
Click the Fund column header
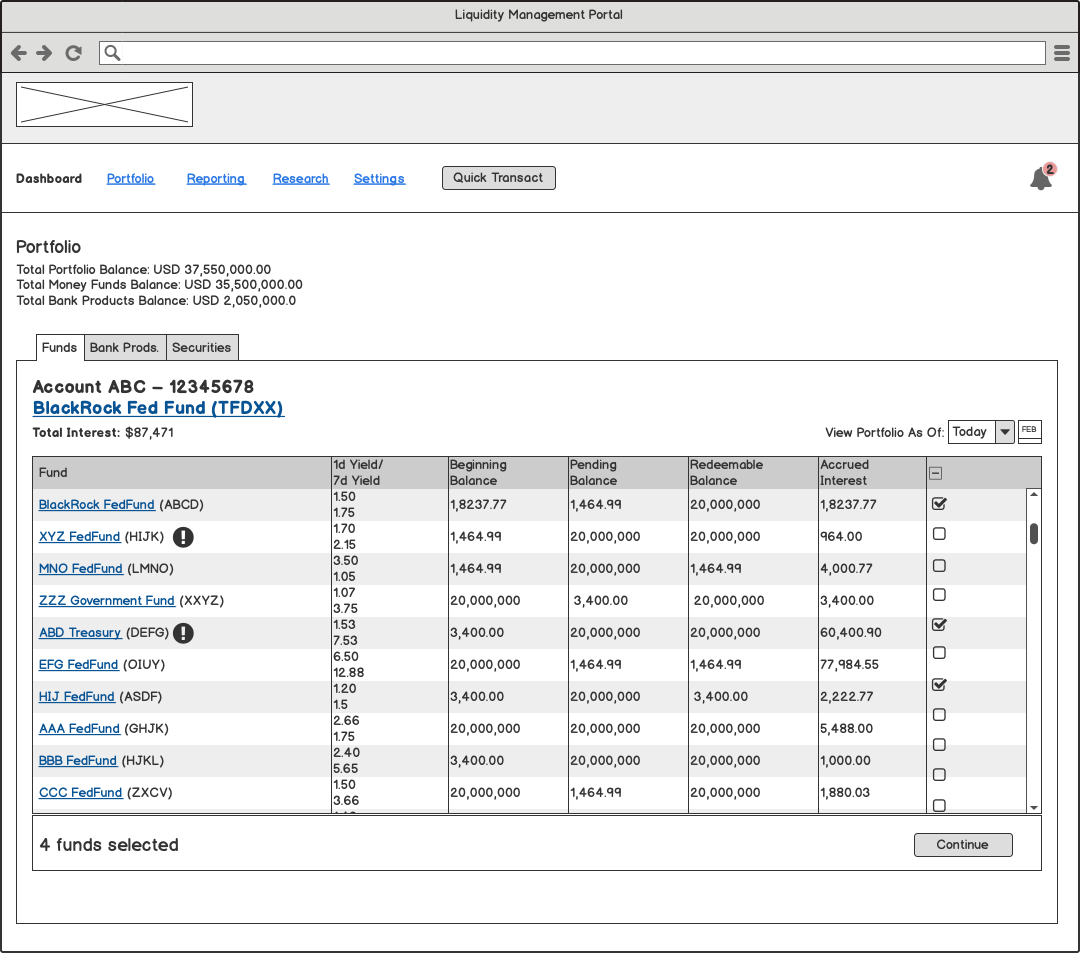tap(182, 473)
